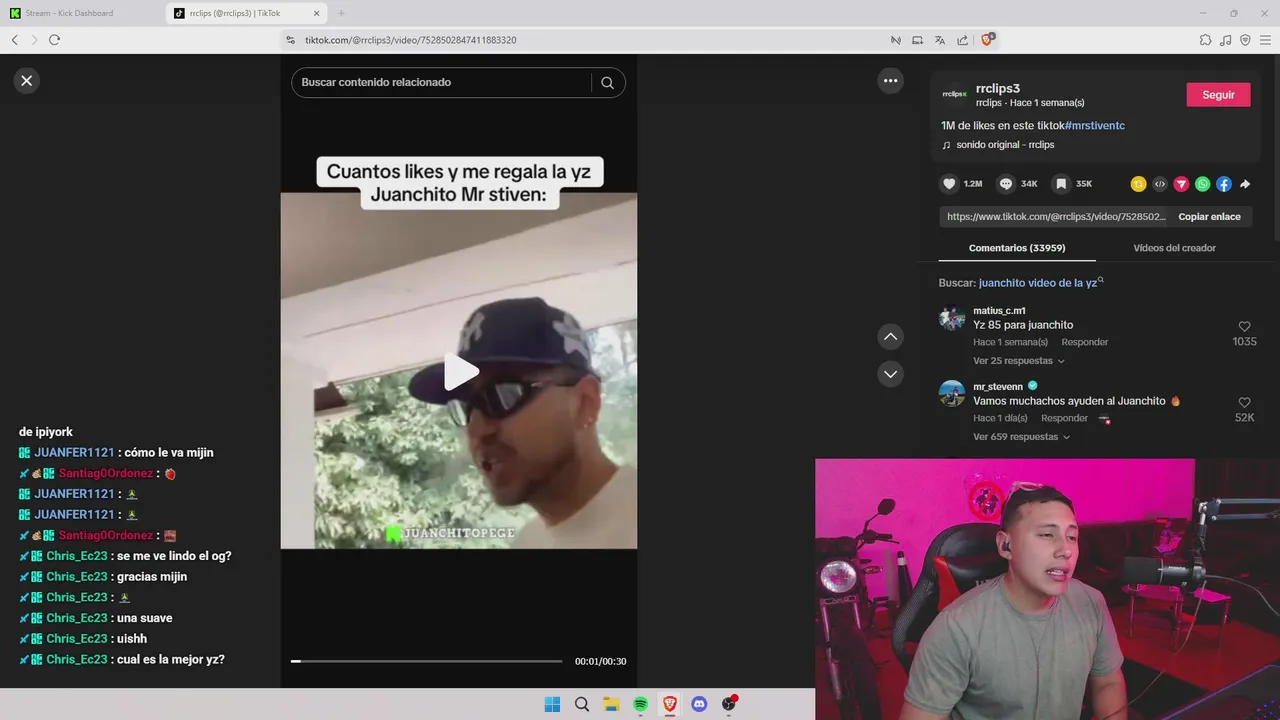Send to friends with red paper-plane icon
1280x720 pixels.
point(1181,184)
